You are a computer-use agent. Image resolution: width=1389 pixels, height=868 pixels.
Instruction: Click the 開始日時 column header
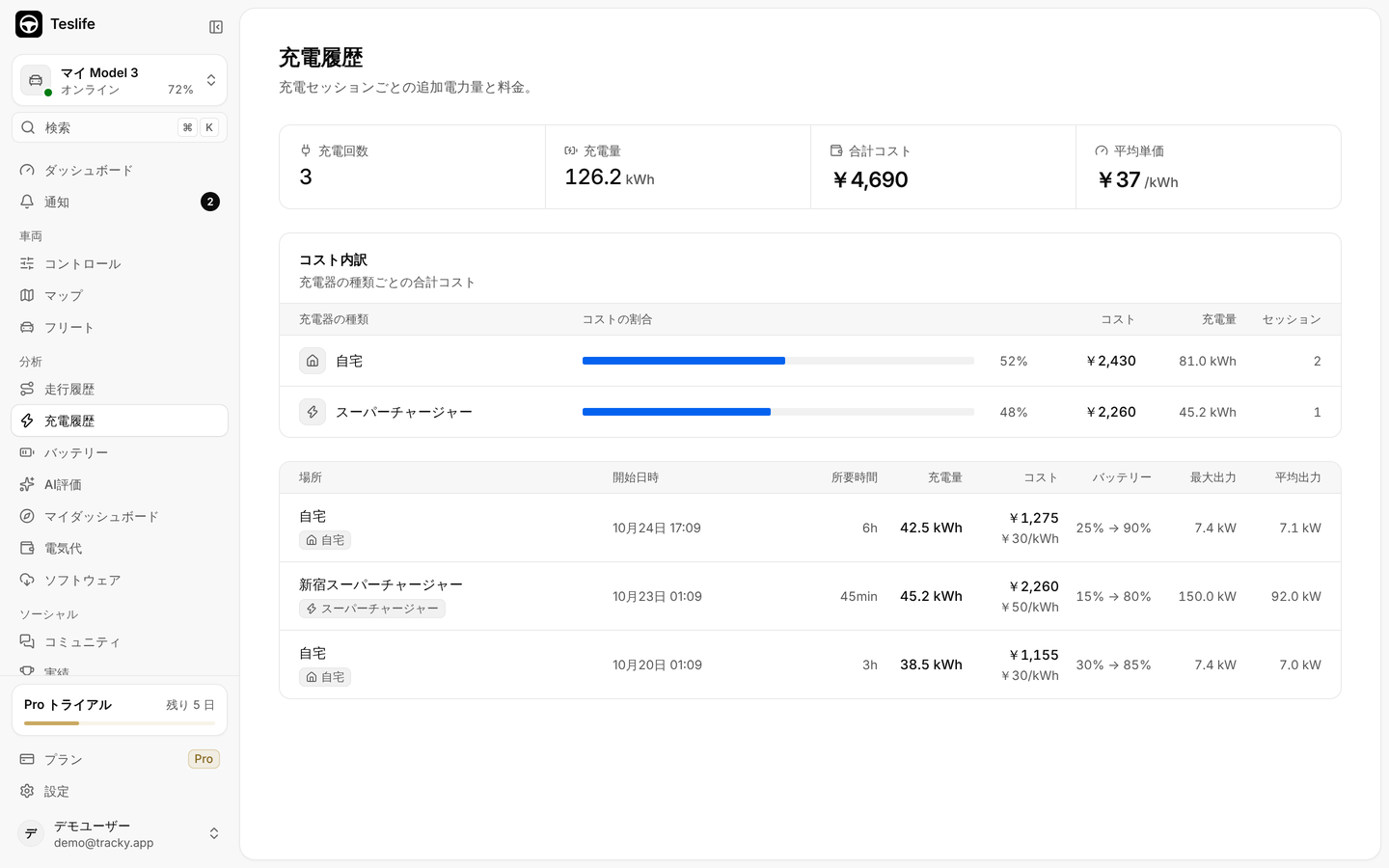[x=636, y=477]
